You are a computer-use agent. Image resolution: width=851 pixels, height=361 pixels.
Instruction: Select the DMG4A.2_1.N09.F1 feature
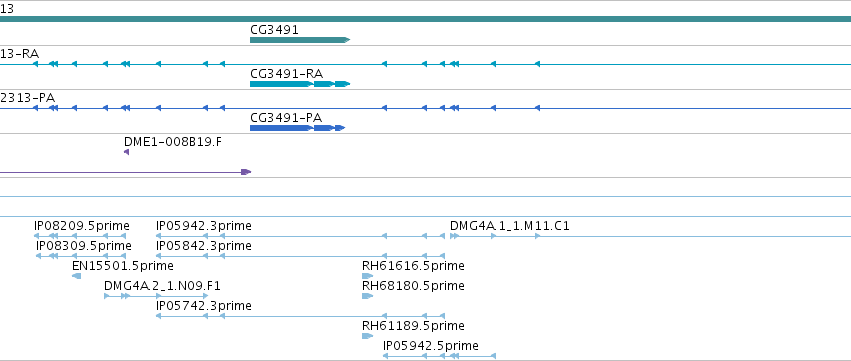point(156,296)
